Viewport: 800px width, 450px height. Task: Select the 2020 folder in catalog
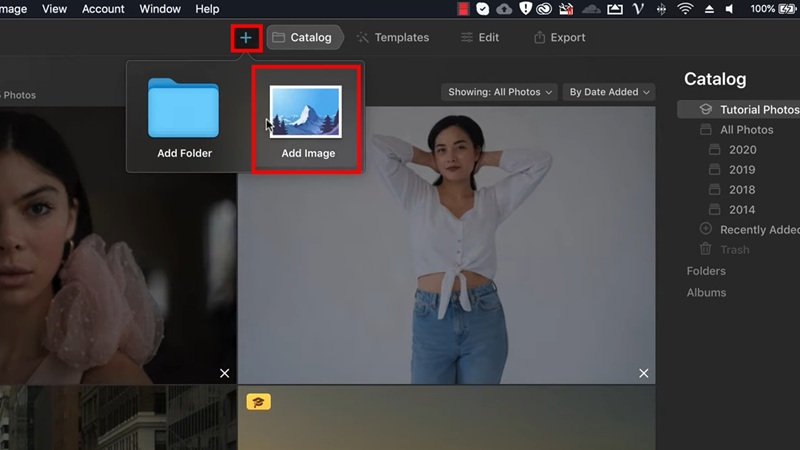pos(741,150)
